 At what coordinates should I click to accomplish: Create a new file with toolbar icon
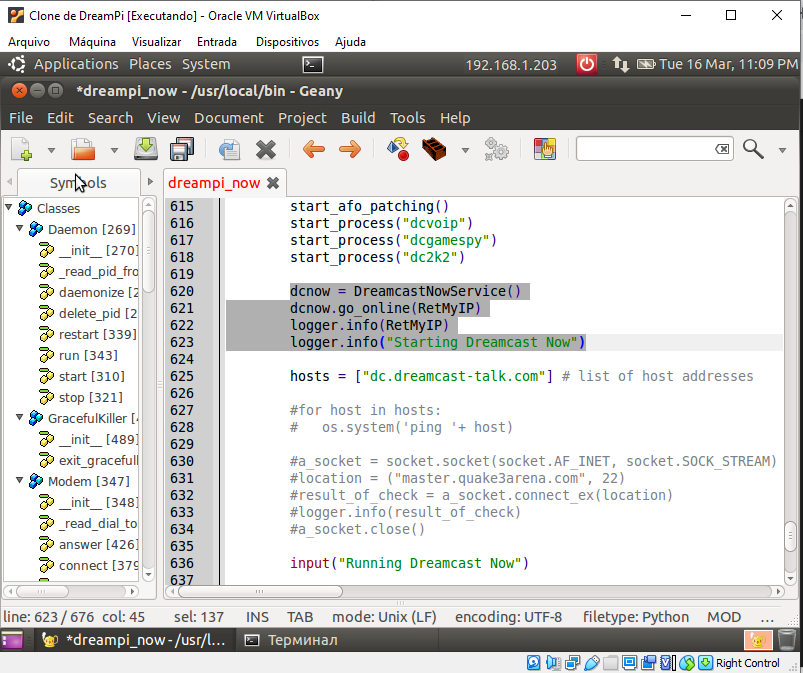point(22,150)
